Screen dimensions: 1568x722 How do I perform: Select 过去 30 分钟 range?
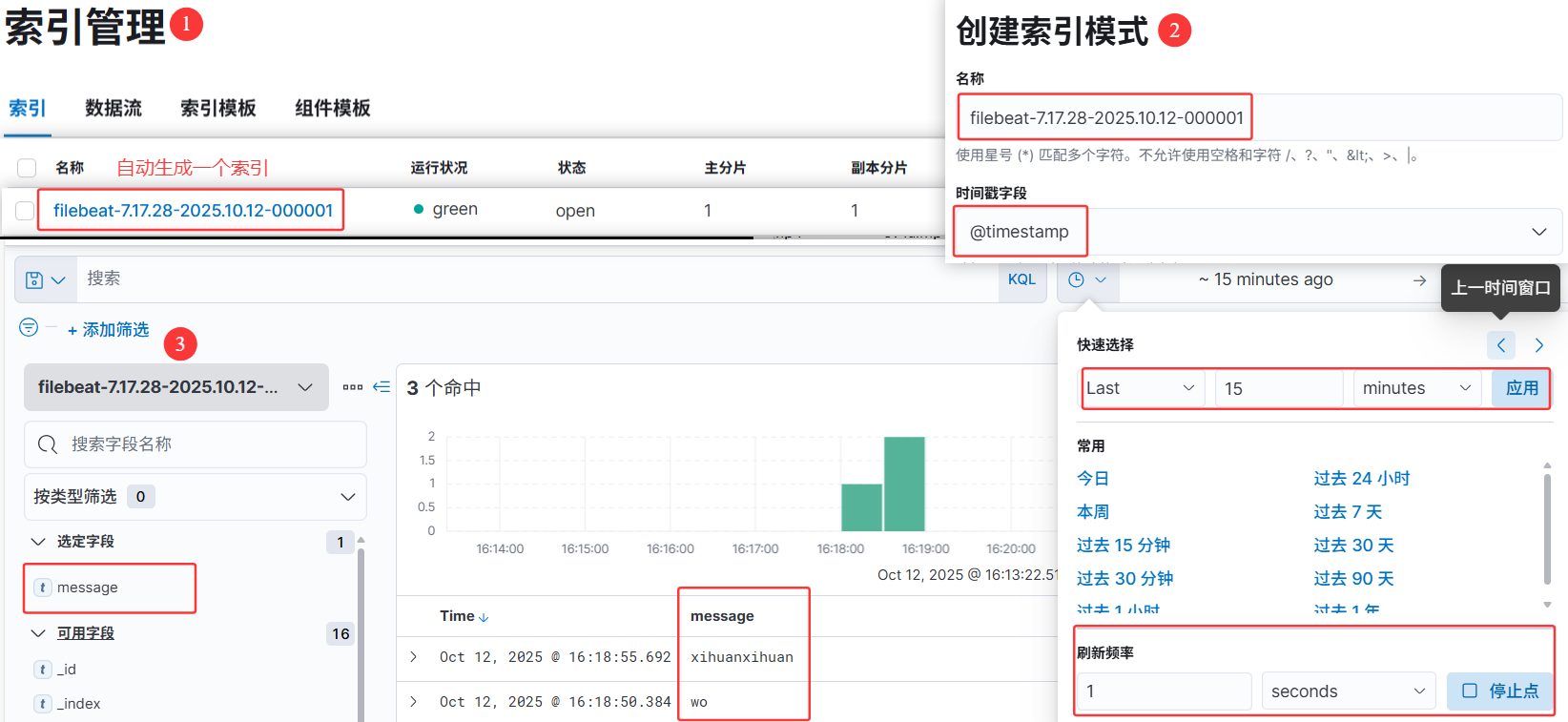point(1125,579)
